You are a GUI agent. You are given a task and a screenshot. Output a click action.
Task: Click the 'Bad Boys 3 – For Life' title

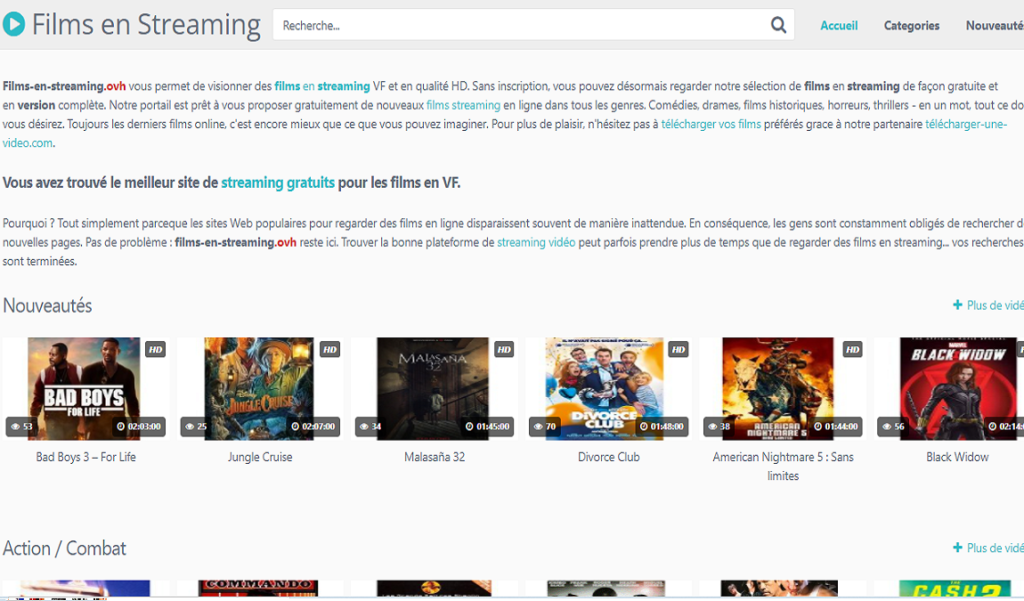click(86, 457)
